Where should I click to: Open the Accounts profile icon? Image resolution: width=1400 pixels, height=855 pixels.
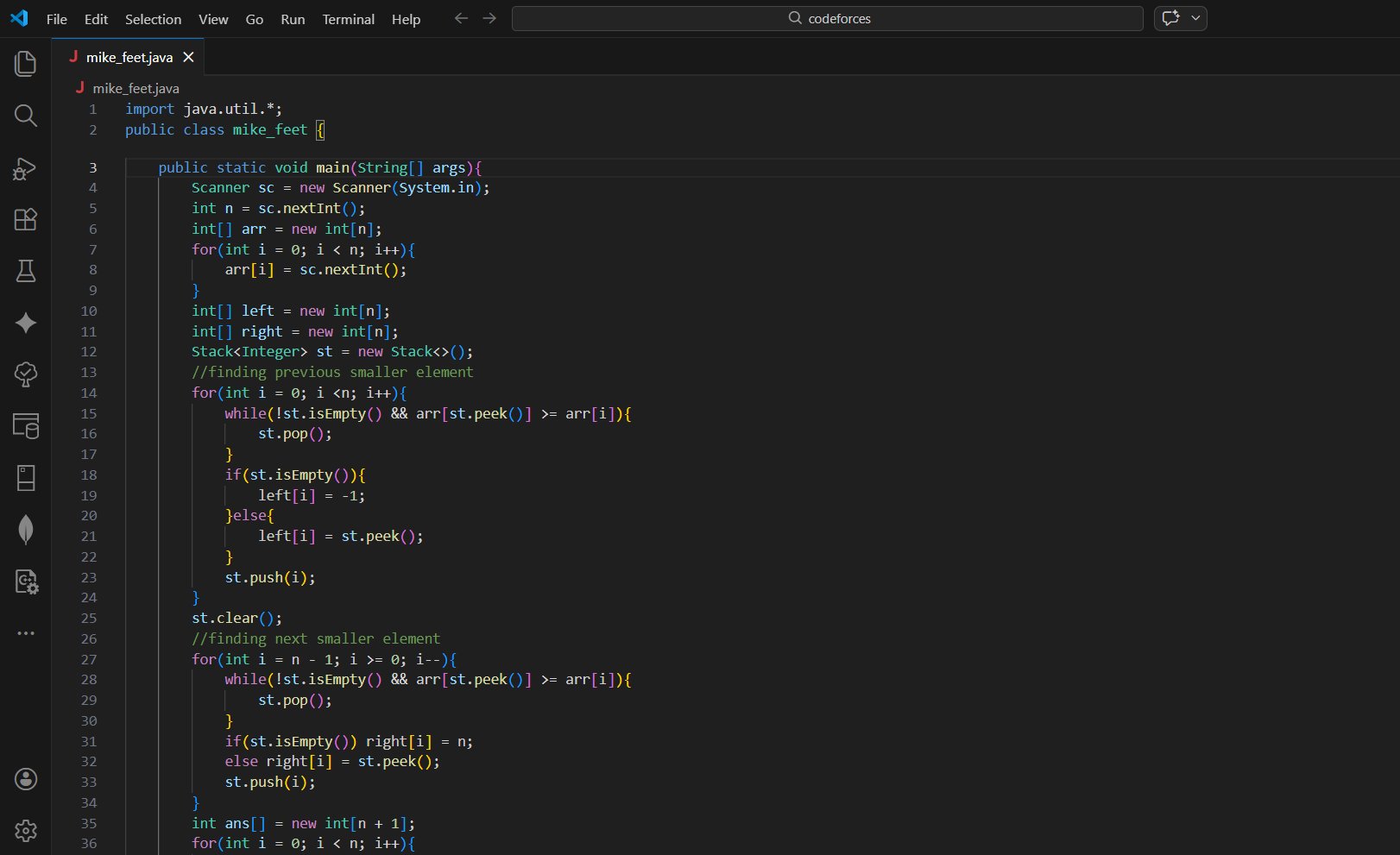[x=26, y=779]
